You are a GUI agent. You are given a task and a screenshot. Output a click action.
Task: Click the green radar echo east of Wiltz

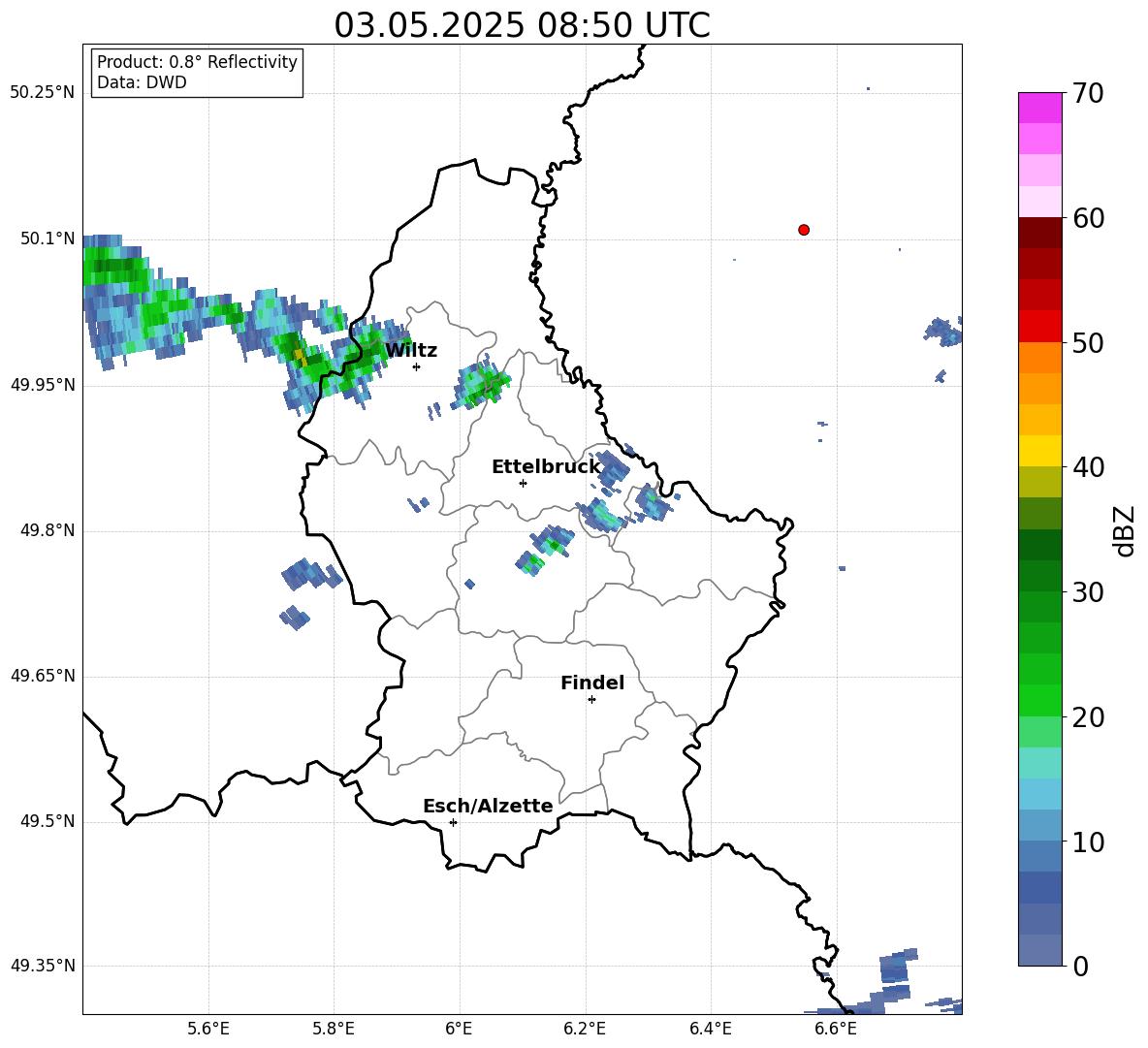pyautogui.click(x=480, y=384)
